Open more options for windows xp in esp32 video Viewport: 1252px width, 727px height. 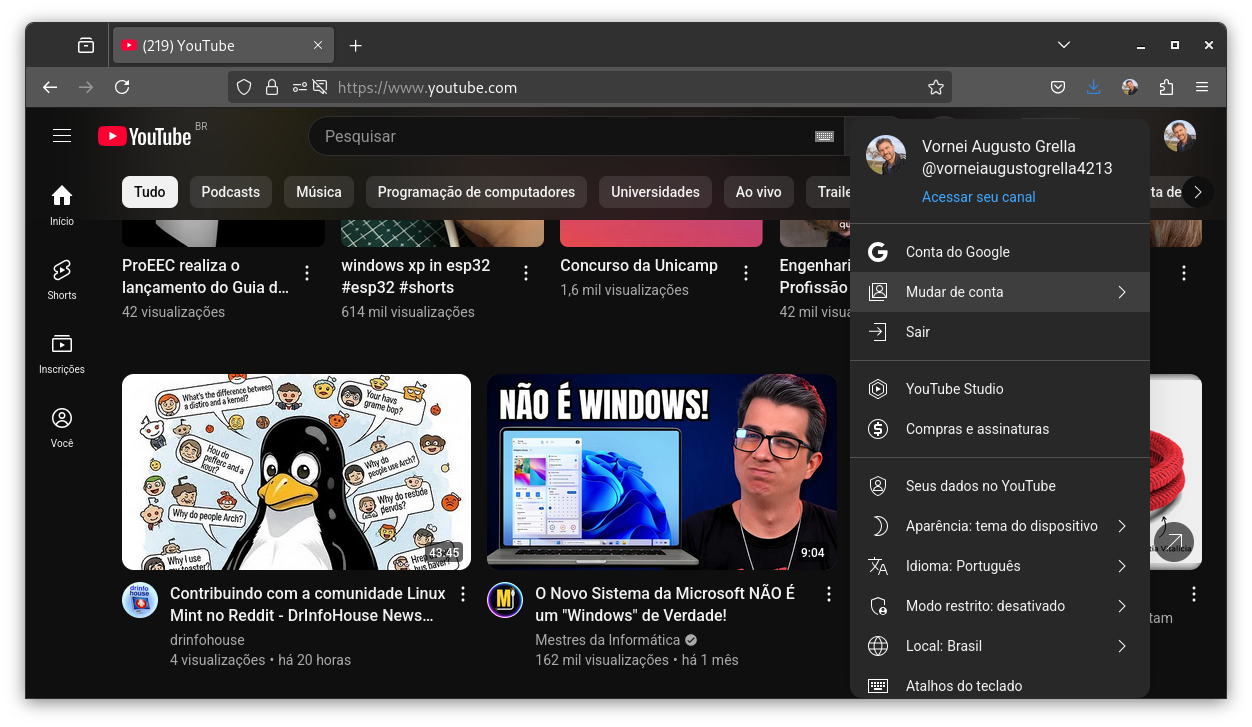(x=526, y=273)
